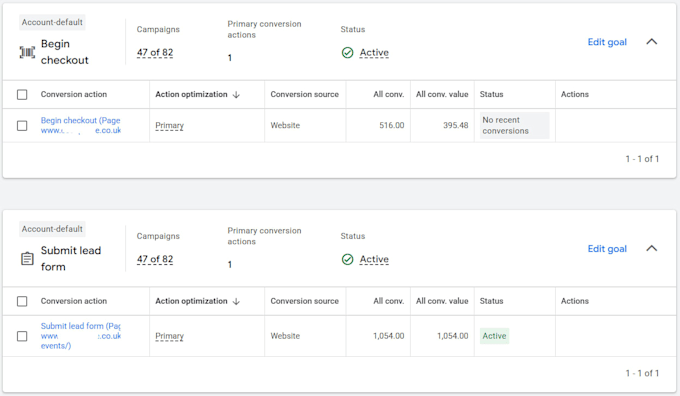The height and width of the screenshot is (396, 680).
Task: Collapse the Submit lead form goal card
Action: 652,248
